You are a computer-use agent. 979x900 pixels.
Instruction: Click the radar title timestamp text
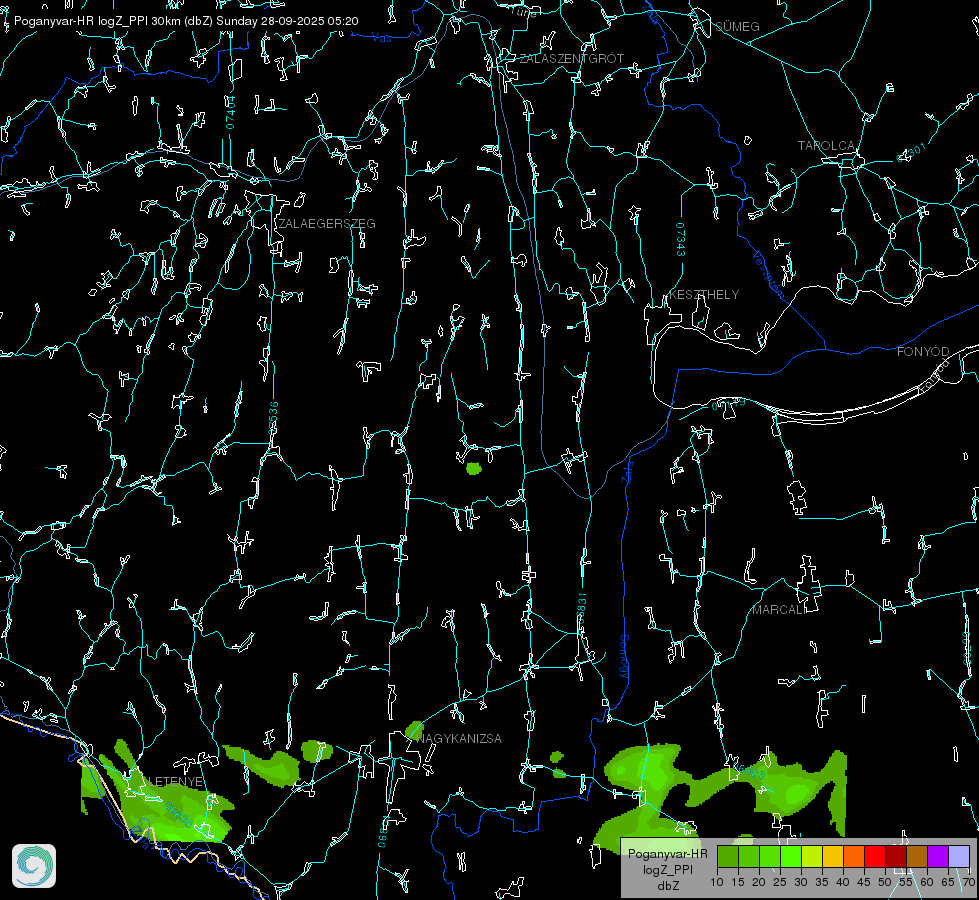tap(186, 21)
